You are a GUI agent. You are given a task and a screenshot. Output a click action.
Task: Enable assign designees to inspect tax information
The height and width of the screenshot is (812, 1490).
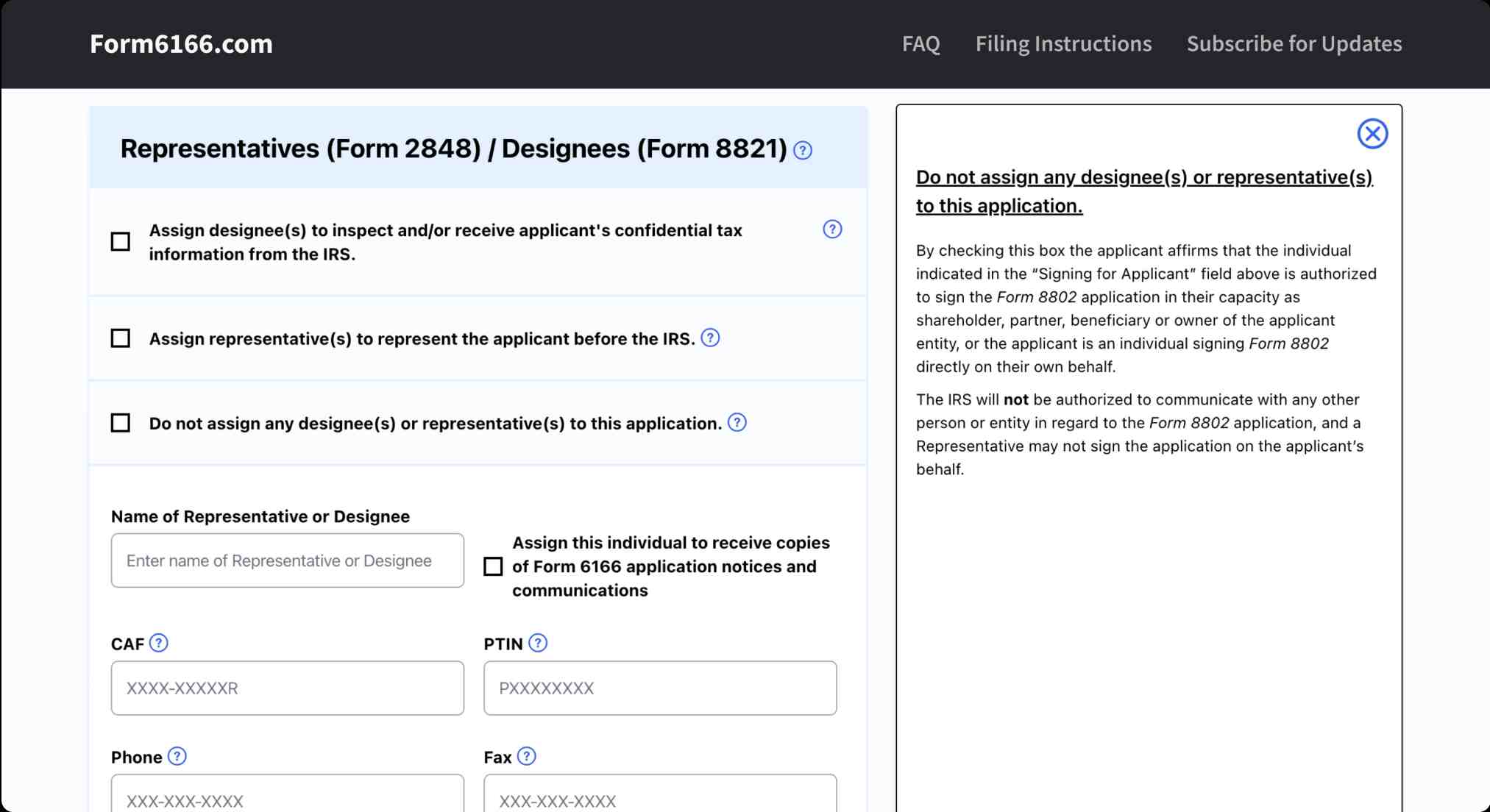click(119, 241)
